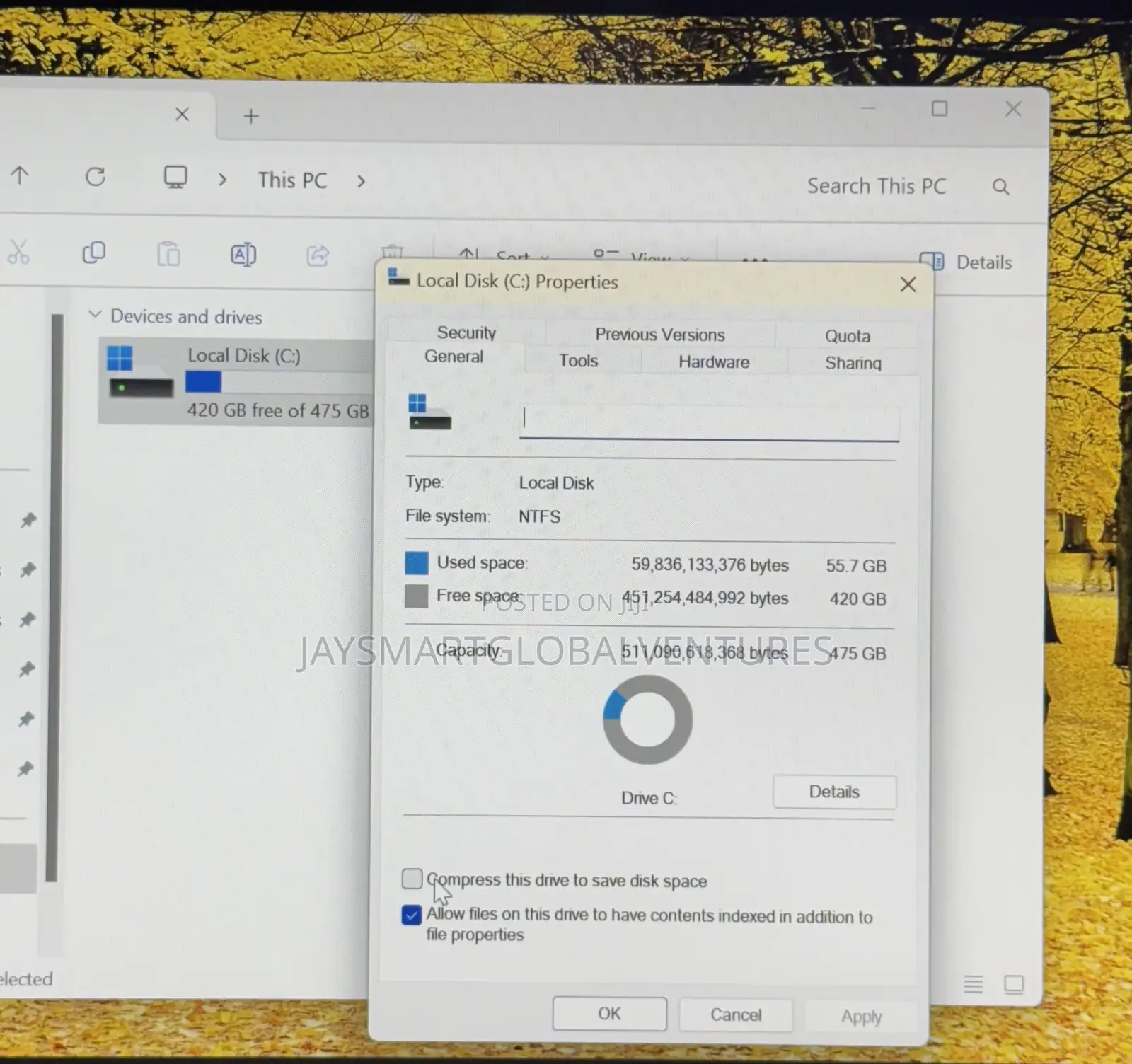Toggle the Details pane button
This screenshot has height=1064, width=1132.
(966, 262)
